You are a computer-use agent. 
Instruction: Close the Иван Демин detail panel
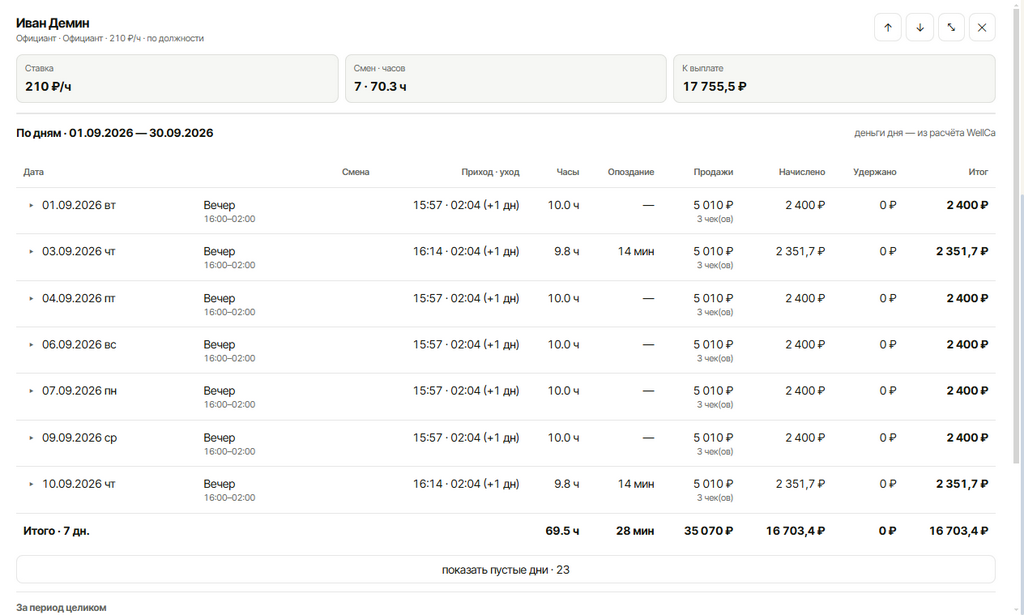[x=982, y=27]
